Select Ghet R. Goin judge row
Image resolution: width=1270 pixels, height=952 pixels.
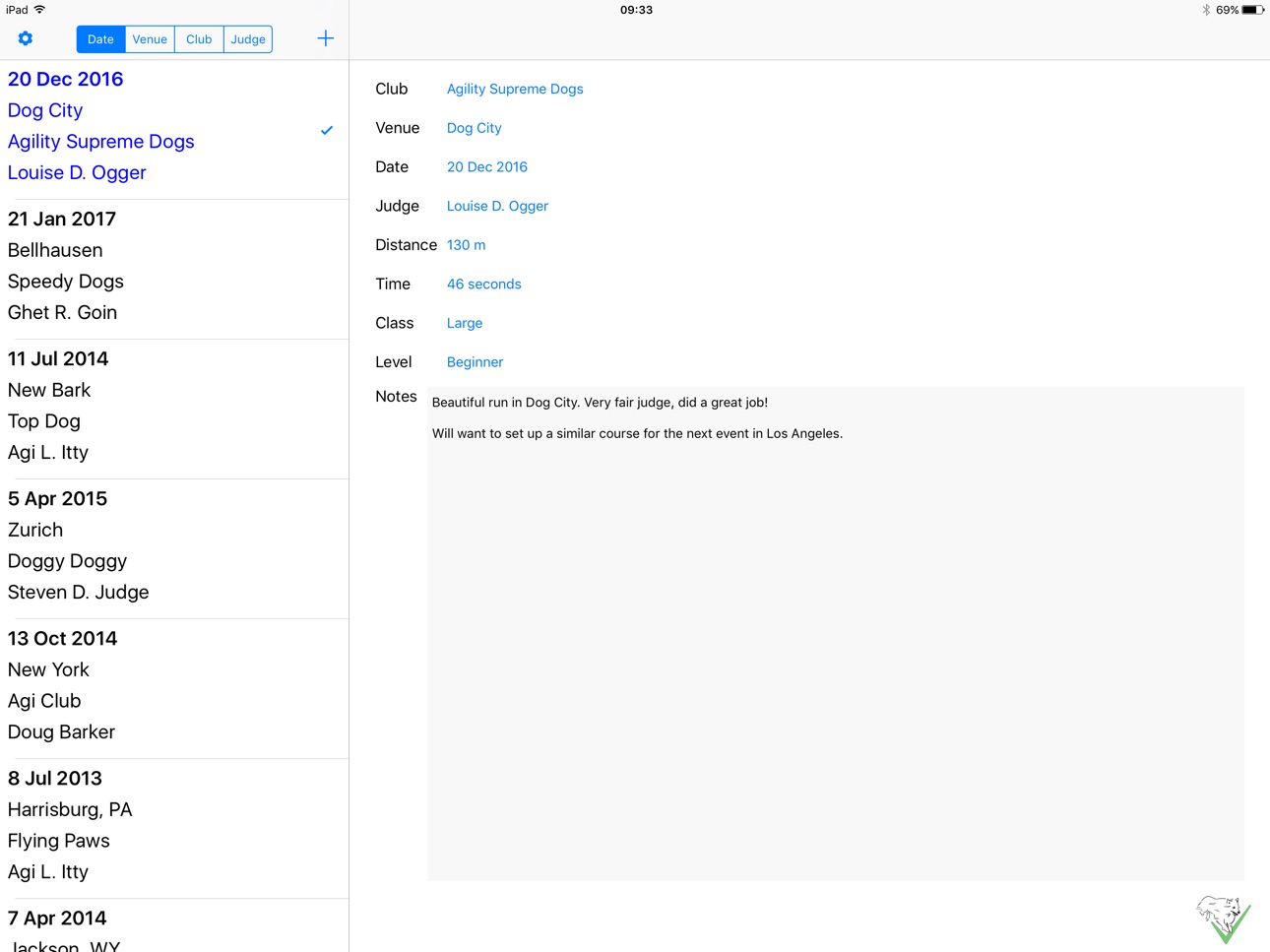point(62,313)
